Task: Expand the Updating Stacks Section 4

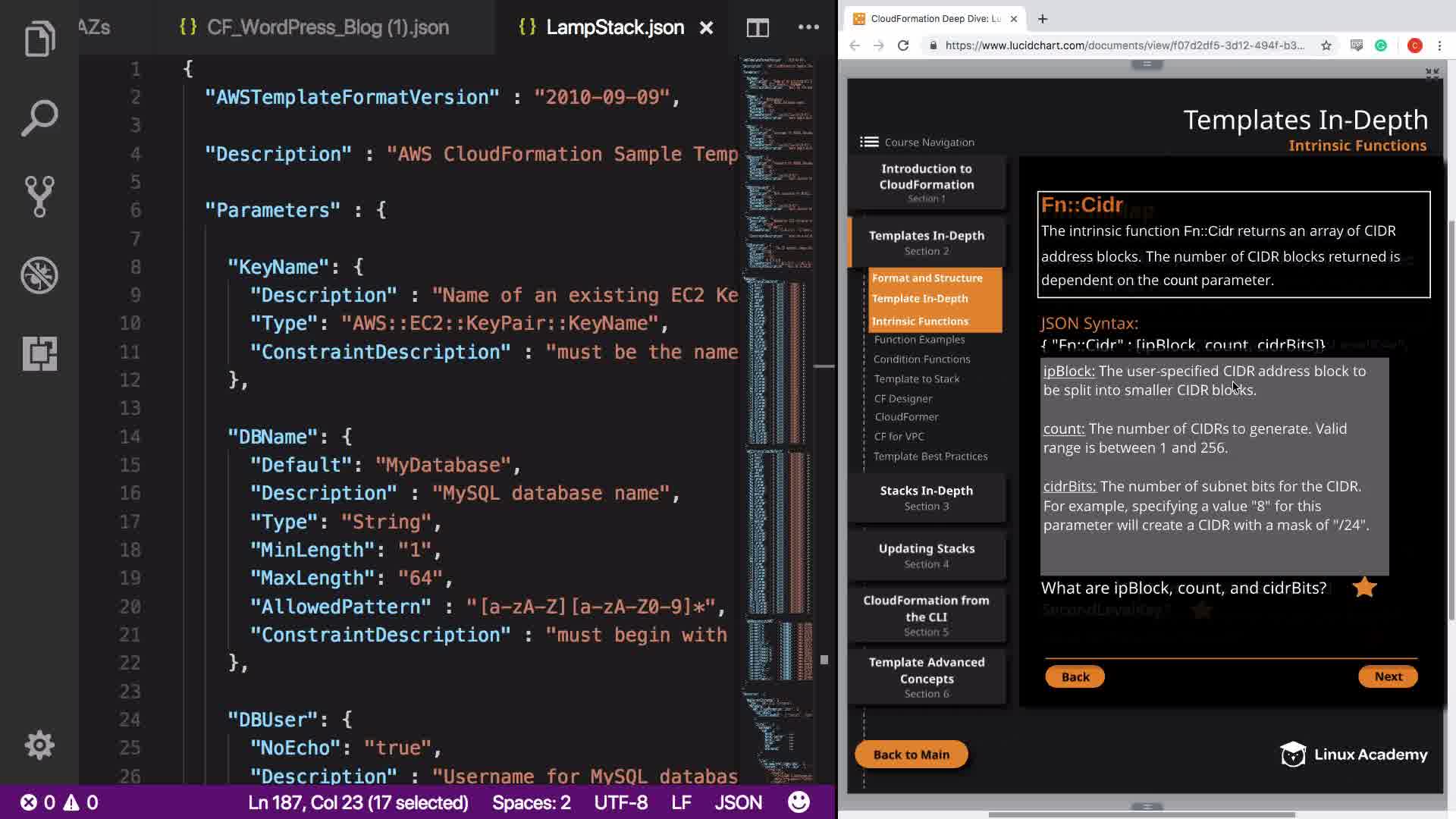Action: point(926,555)
